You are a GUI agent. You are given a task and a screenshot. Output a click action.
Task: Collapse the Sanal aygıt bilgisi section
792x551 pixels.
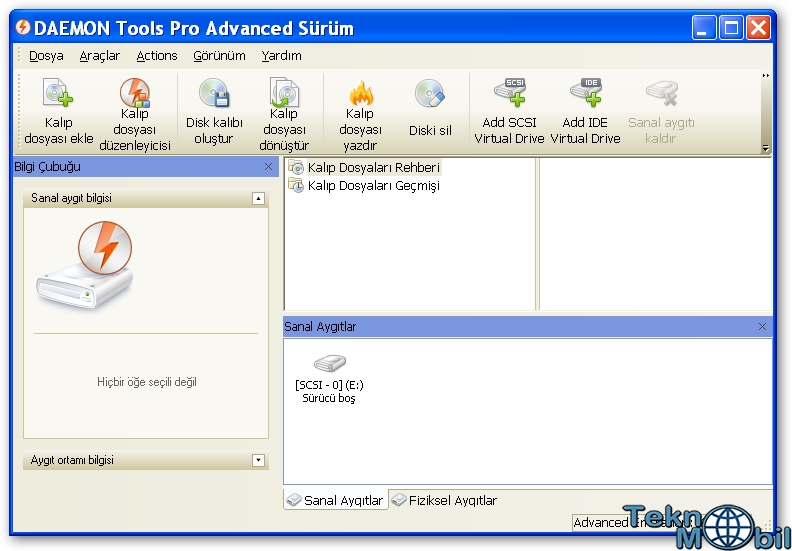pyautogui.click(x=258, y=198)
